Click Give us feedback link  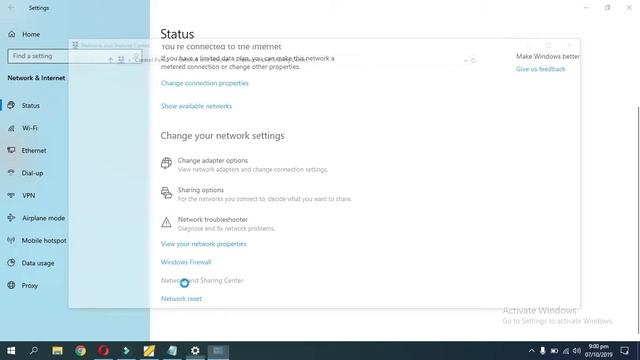click(540, 69)
